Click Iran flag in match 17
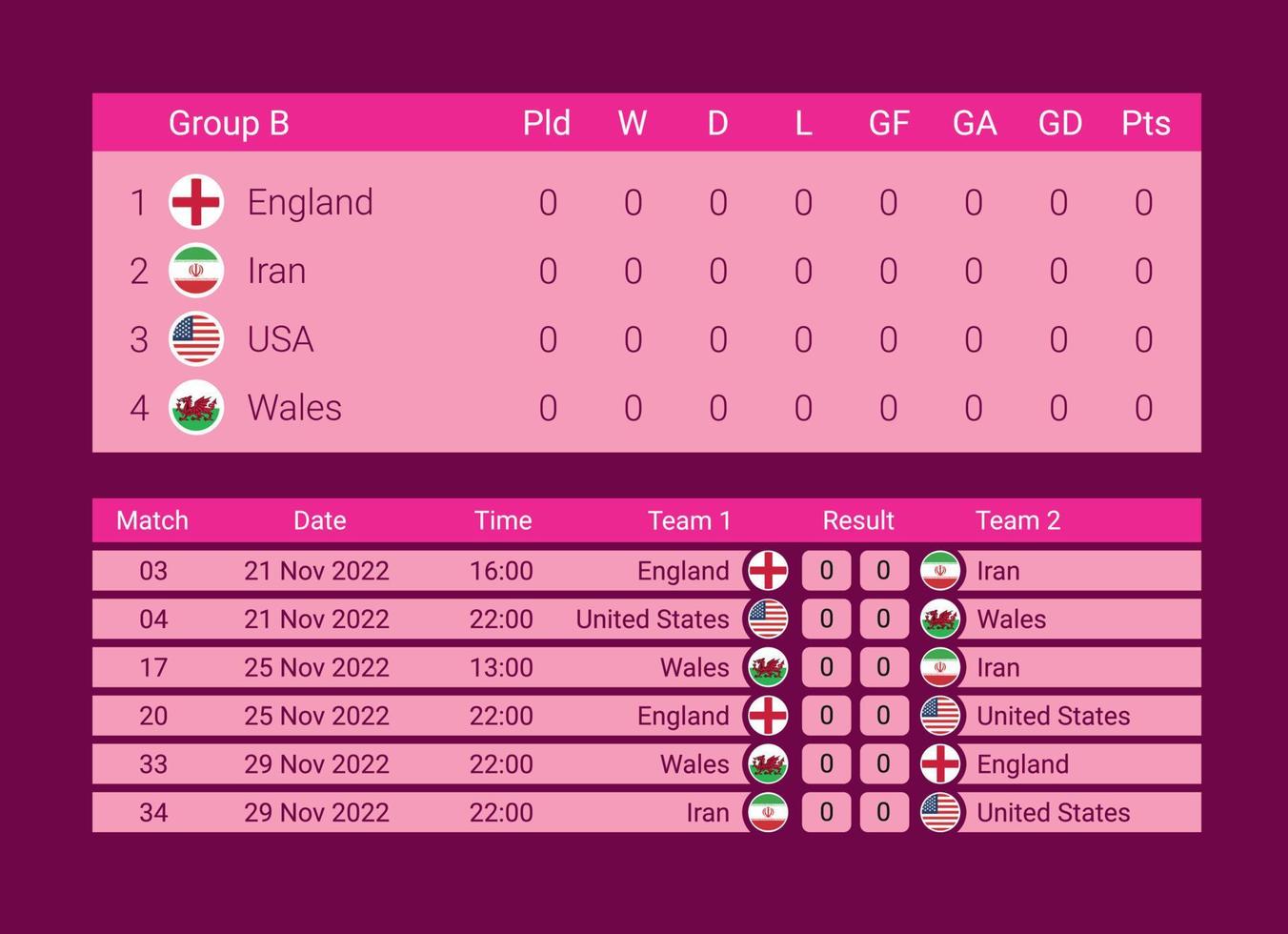1288x934 pixels. (940, 667)
